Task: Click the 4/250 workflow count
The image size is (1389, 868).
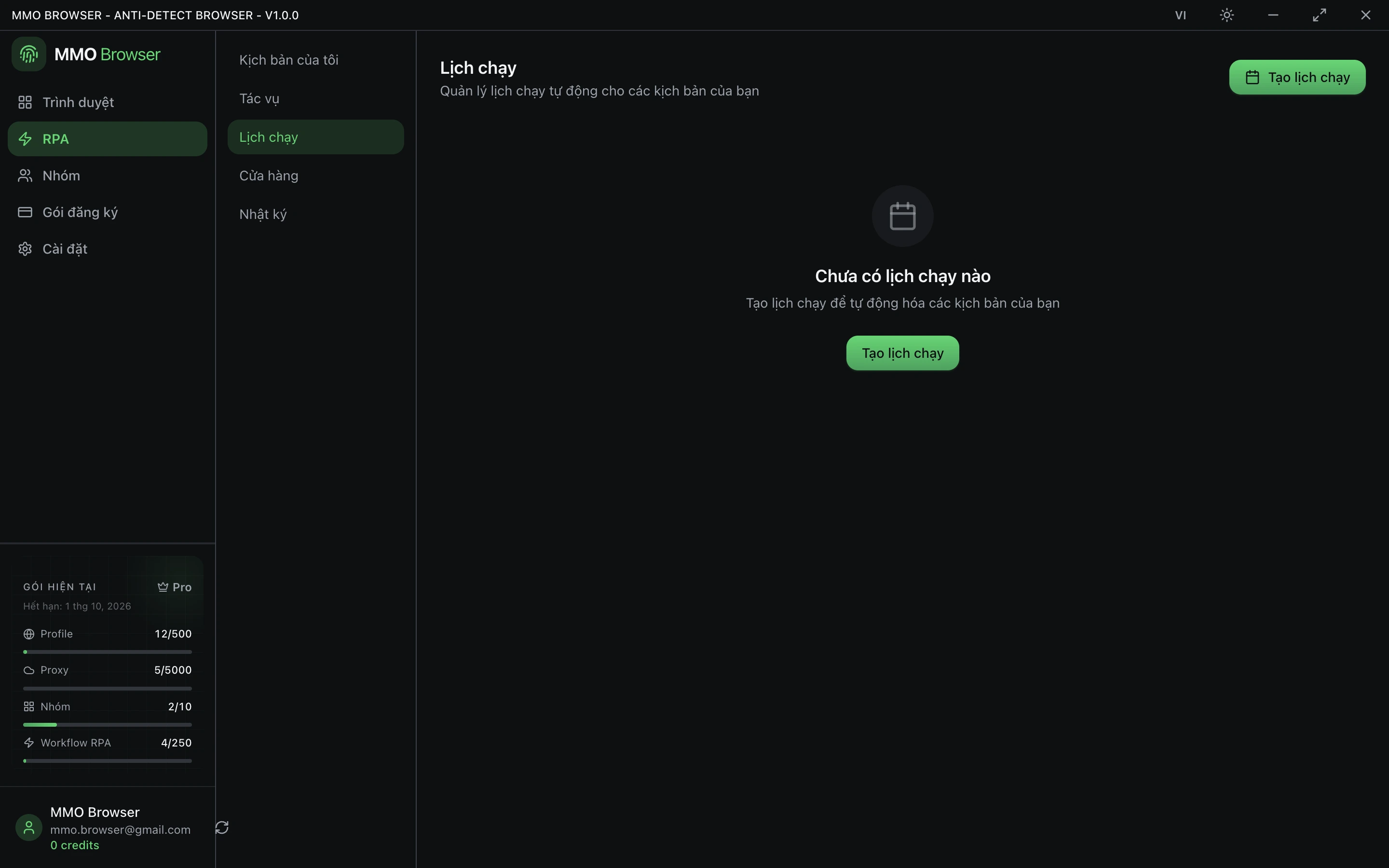Action: click(176, 743)
